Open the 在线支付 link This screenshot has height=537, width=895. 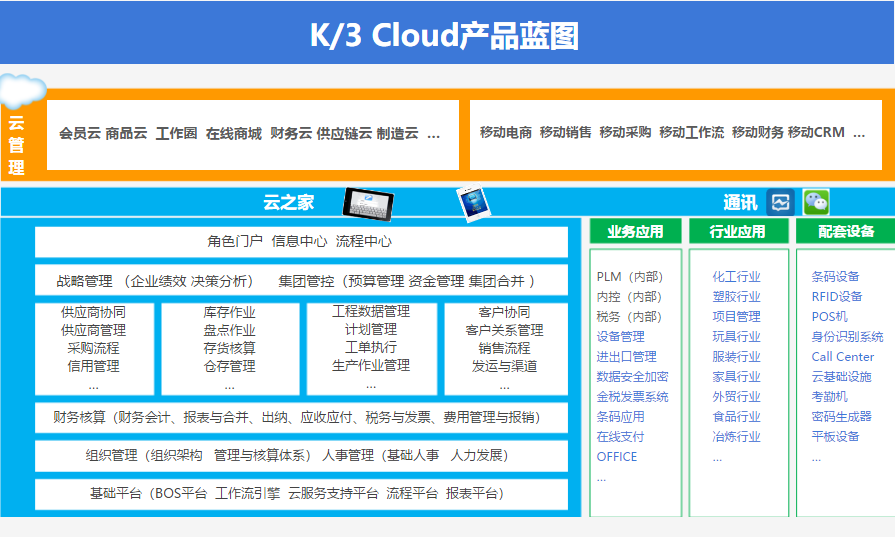[x=620, y=437]
